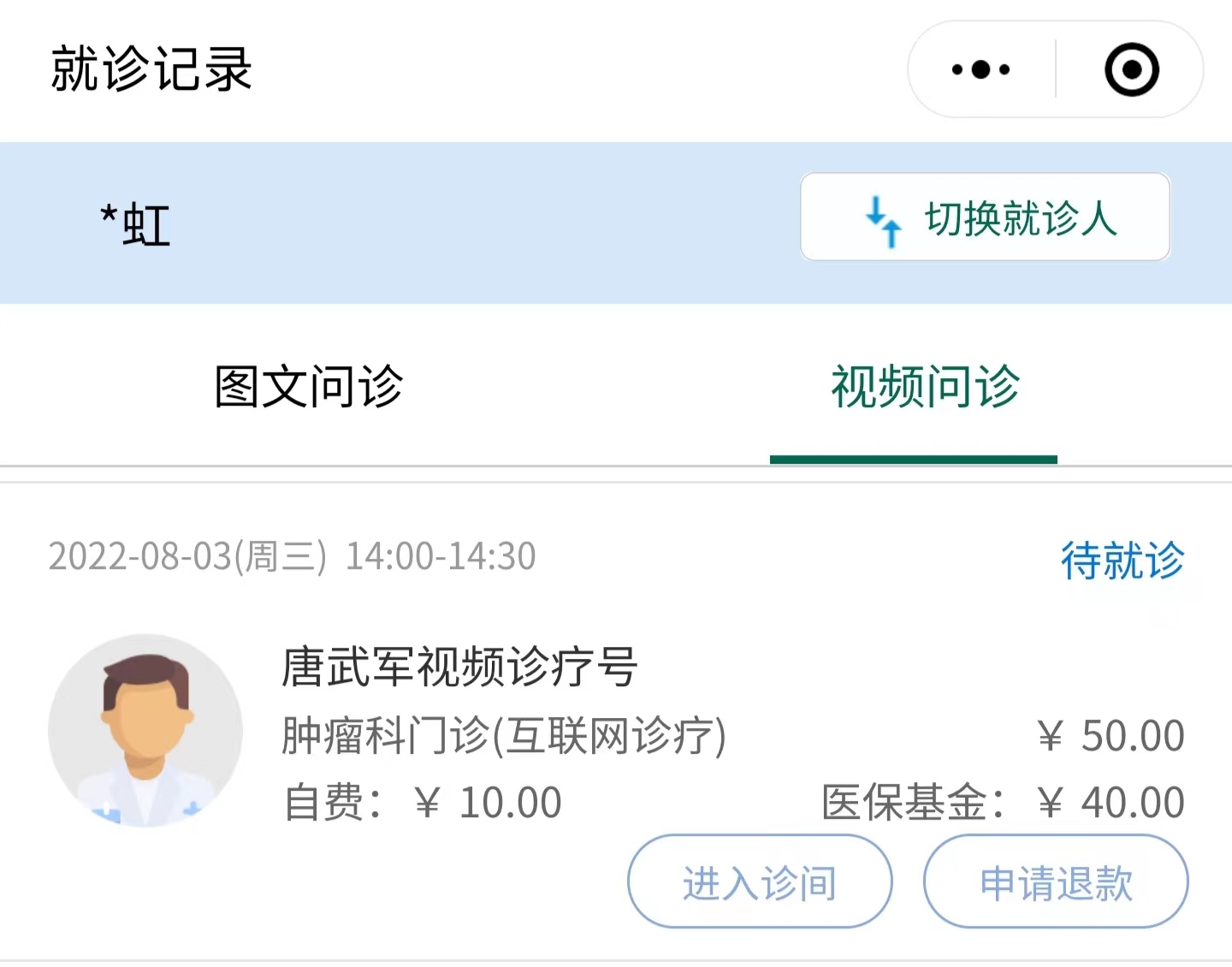The image size is (1232, 967).
Task: Click the 就诊记录 page title
Action: (x=151, y=69)
